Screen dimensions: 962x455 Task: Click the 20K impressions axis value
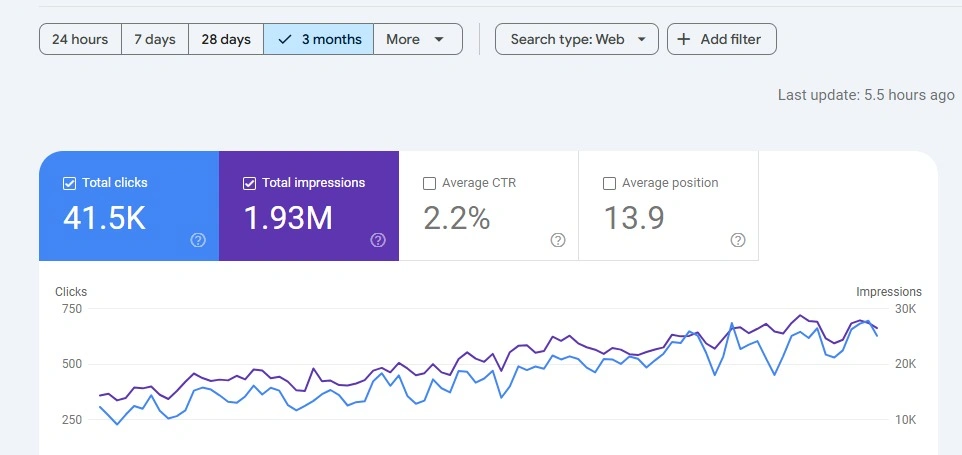(x=906, y=364)
